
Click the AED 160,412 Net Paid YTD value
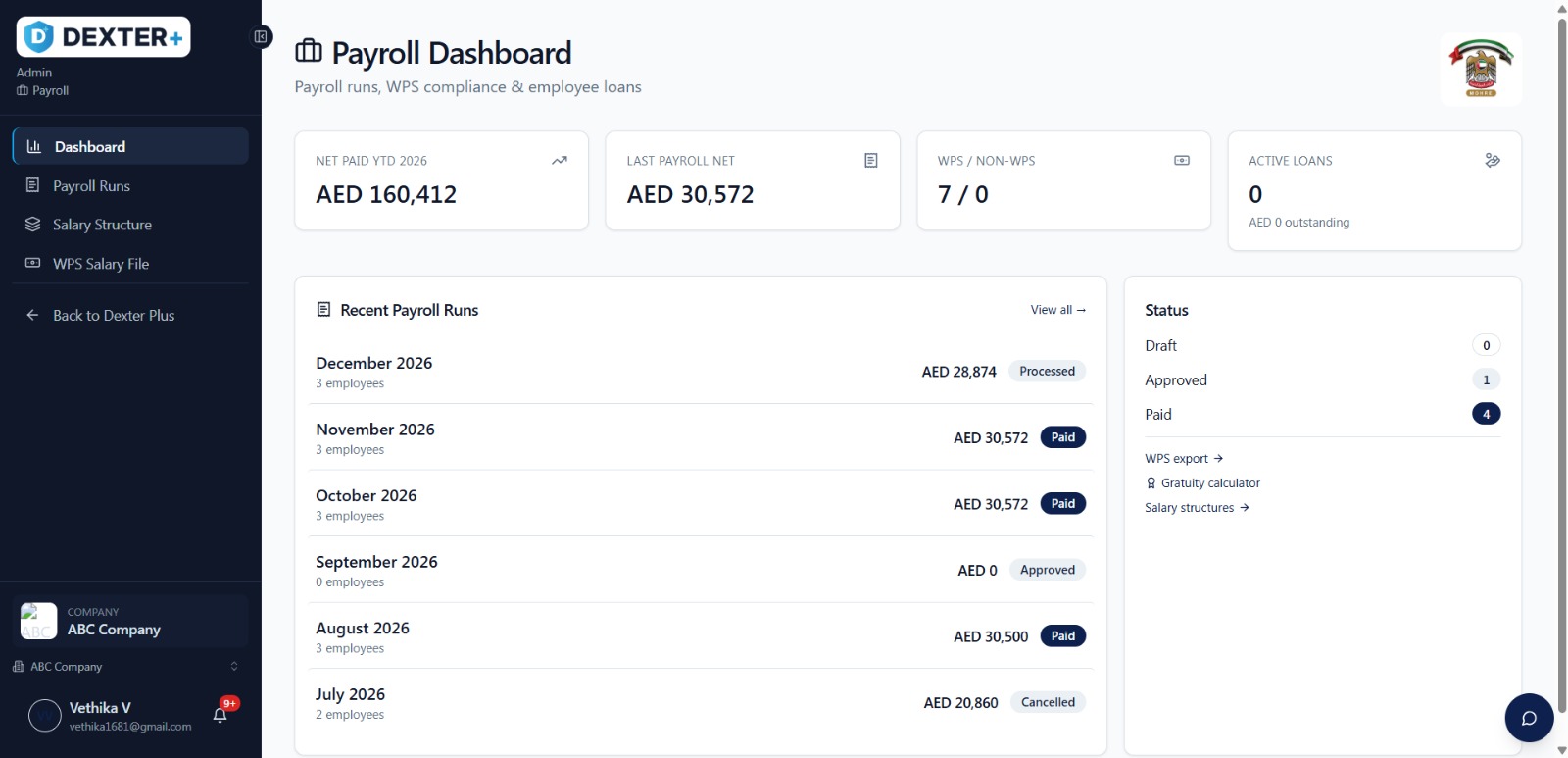click(386, 194)
